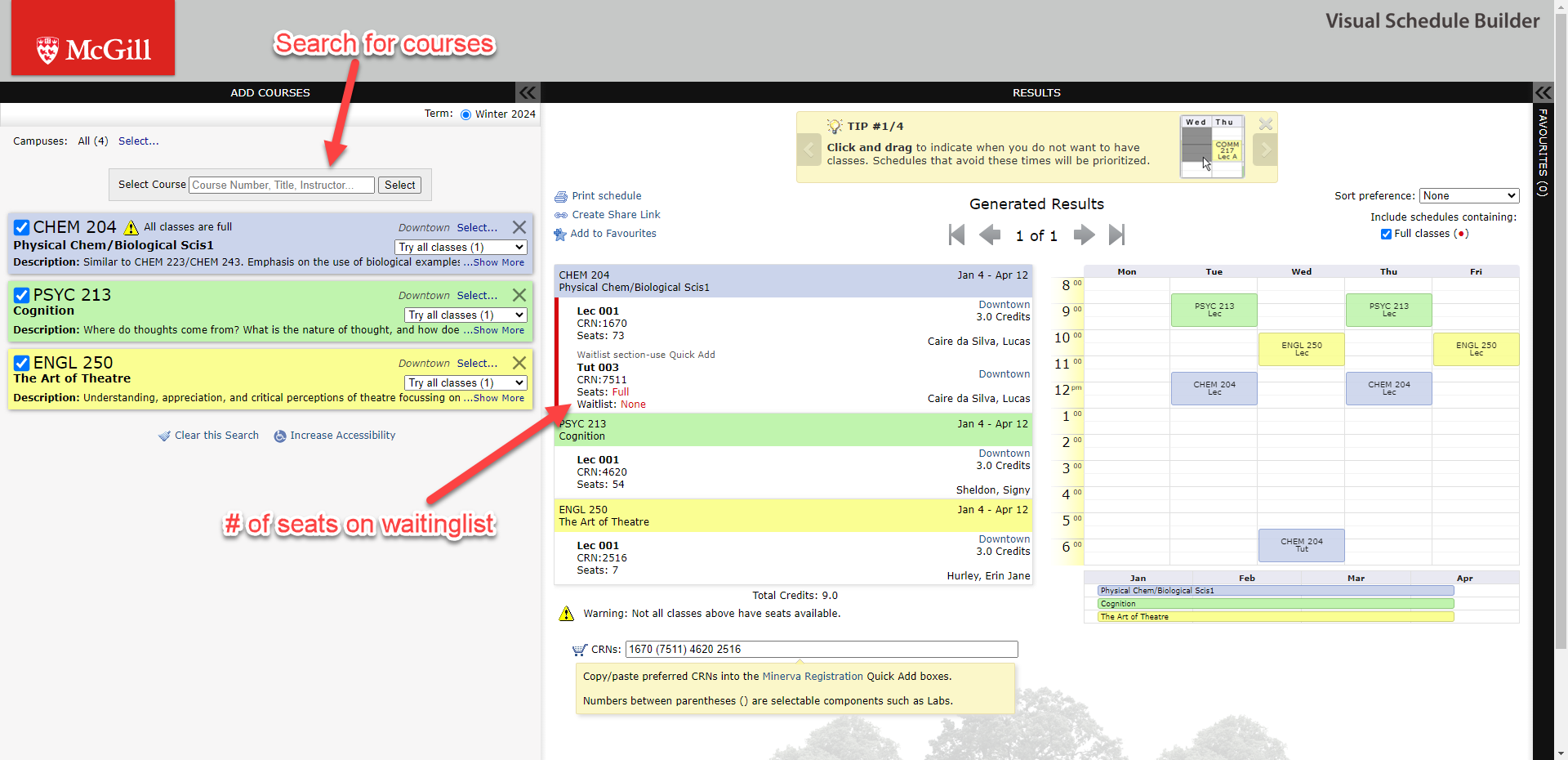Click the CRNs text field
This screenshot has height=760, width=1568.
pos(822,650)
